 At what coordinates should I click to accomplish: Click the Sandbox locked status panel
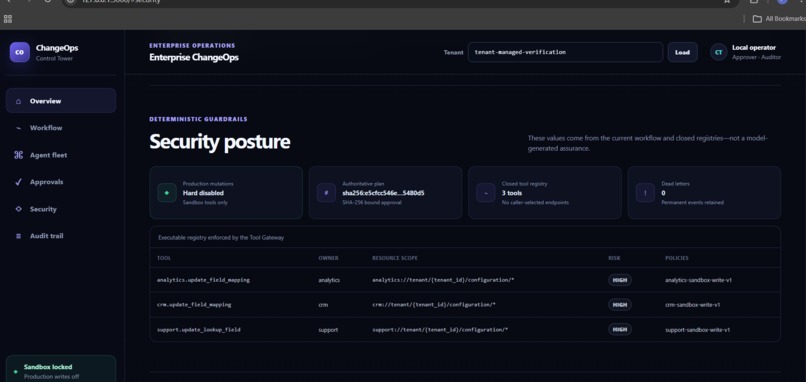click(61, 369)
